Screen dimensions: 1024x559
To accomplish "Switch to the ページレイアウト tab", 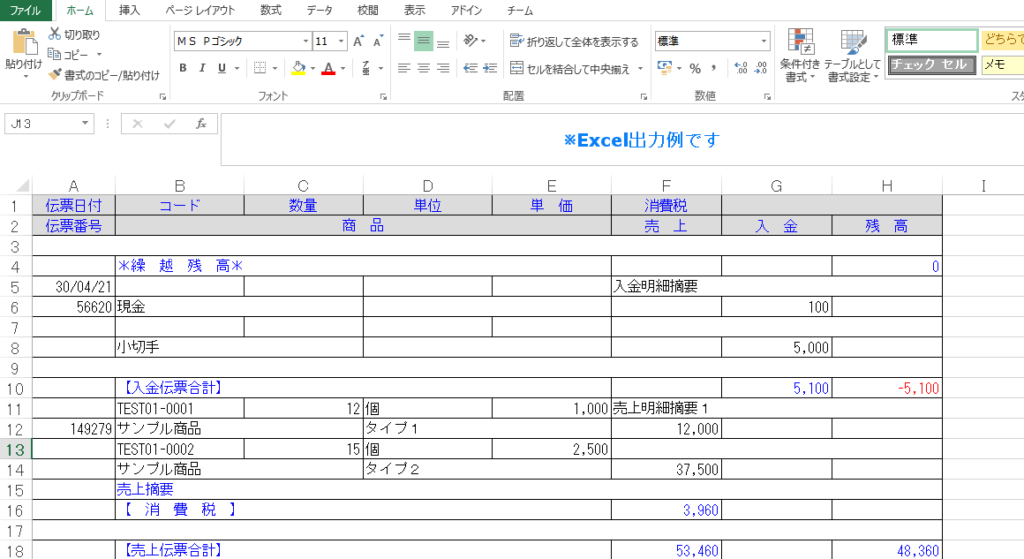I will pos(200,10).
